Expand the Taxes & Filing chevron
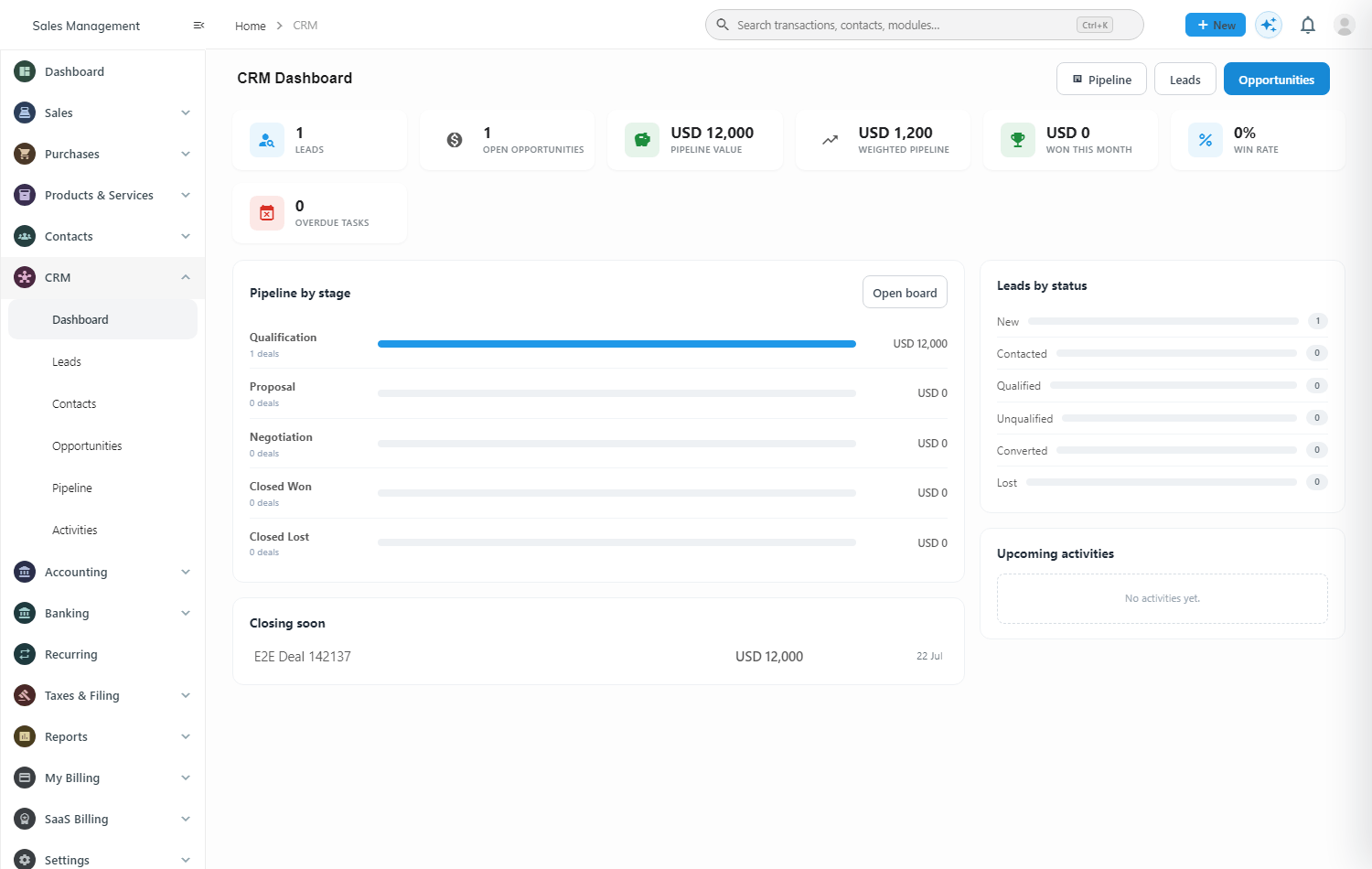The height and width of the screenshot is (869, 1372). pyautogui.click(x=186, y=695)
